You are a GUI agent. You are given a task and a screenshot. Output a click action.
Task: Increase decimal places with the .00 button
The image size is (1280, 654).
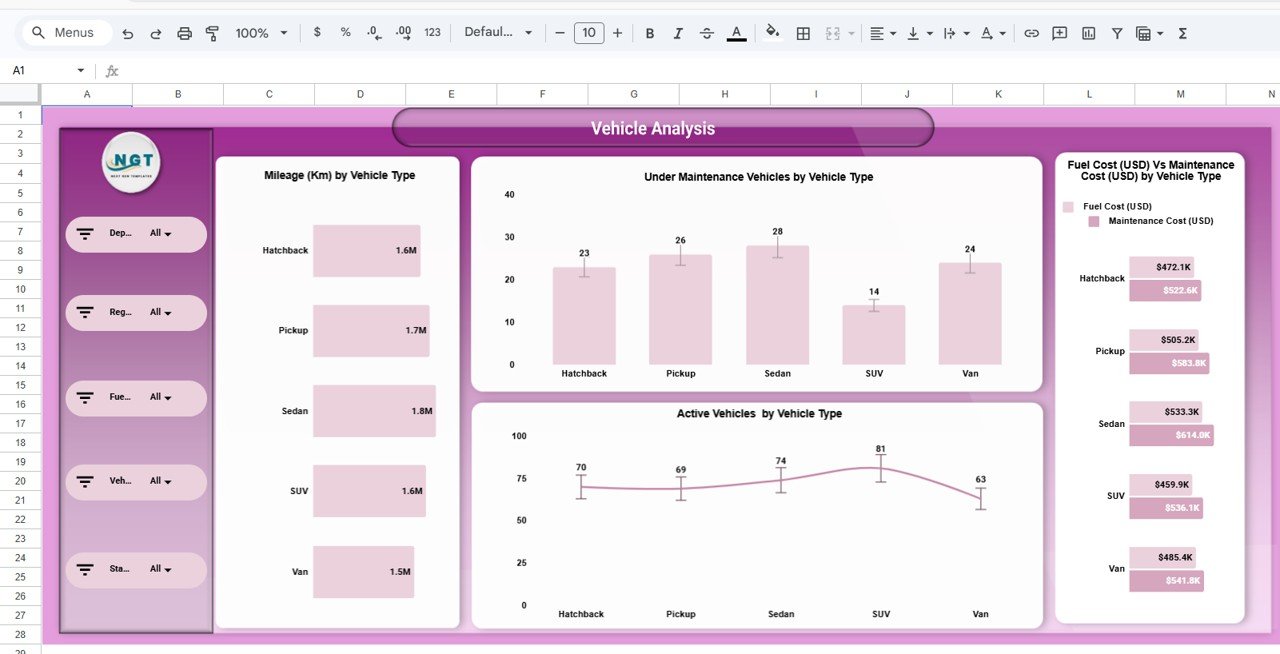(402, 32)
